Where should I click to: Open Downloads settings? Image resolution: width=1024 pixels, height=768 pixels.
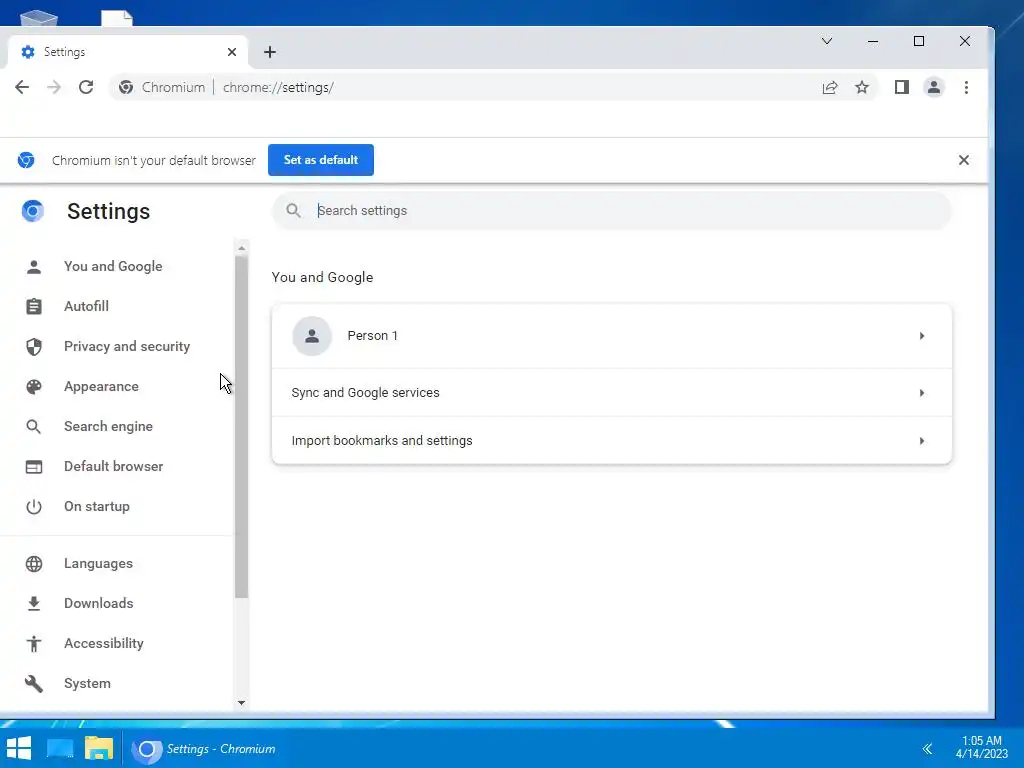pos(99,603)
